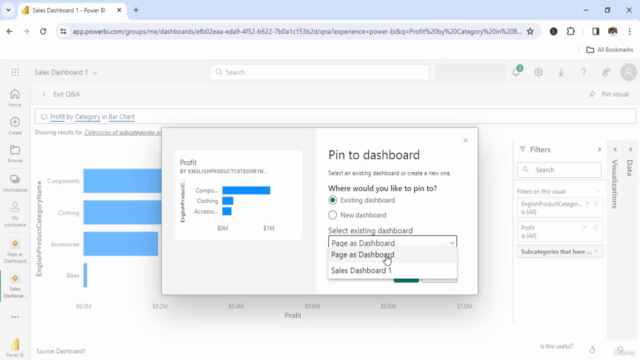This screenshot has width=640, height=360.
Task: Click the Power BI logo at the sidebar bottom
Action: (15, 347)
